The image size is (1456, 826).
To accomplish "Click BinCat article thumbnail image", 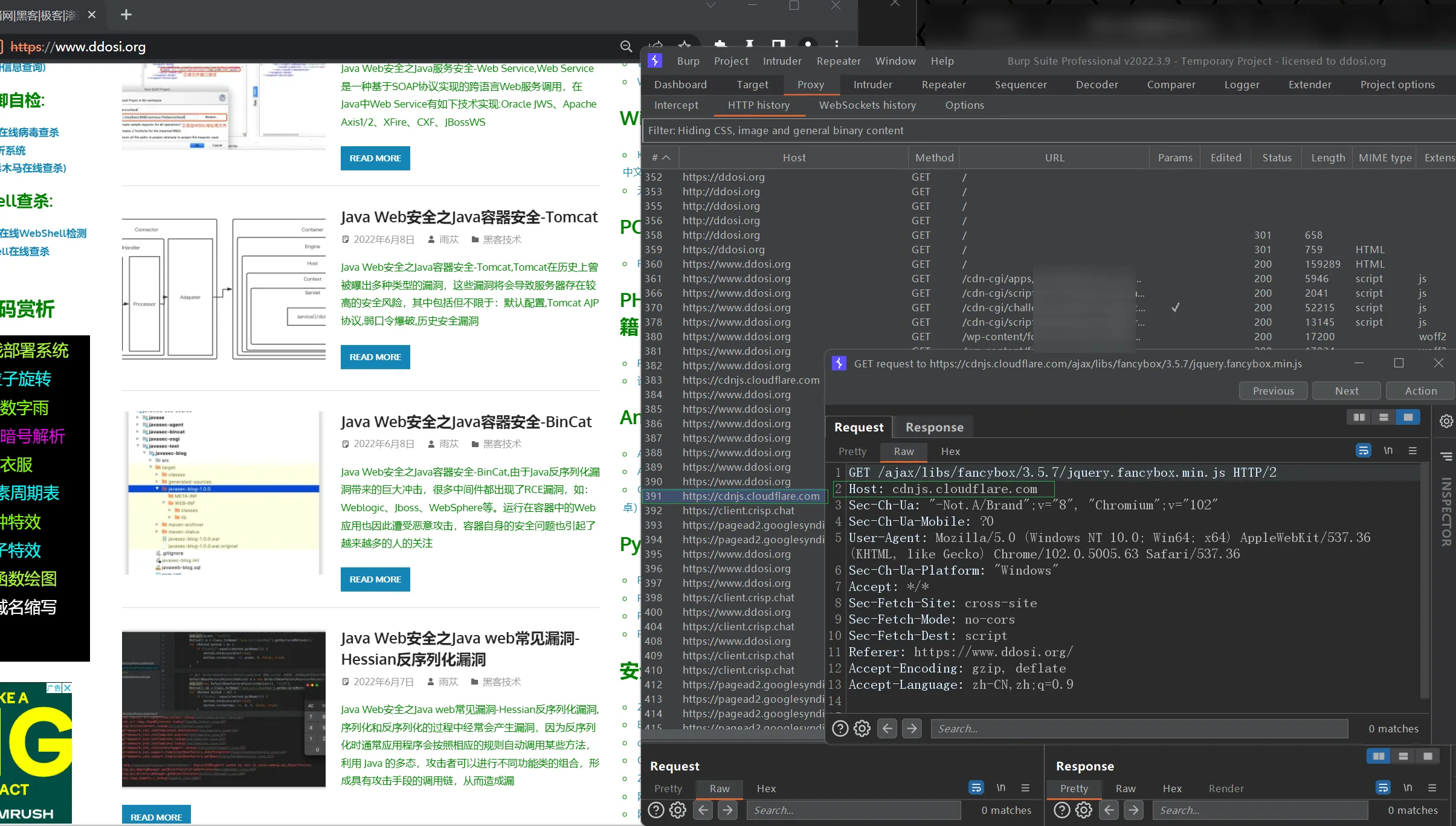I will tap(224, 493).
